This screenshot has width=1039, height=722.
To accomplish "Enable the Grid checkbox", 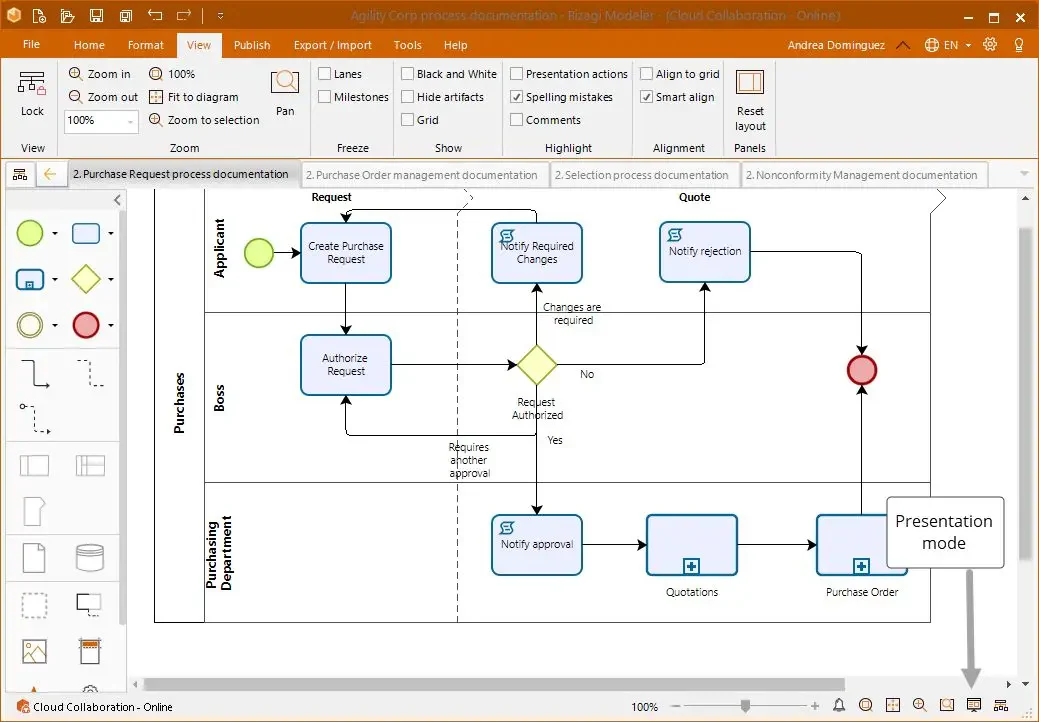I will point(408,120).
